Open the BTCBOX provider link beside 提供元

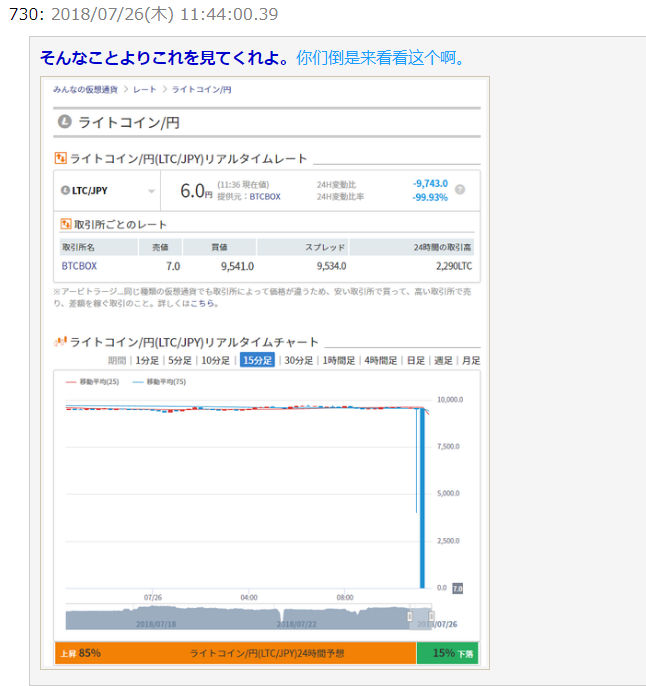point(265,197)
